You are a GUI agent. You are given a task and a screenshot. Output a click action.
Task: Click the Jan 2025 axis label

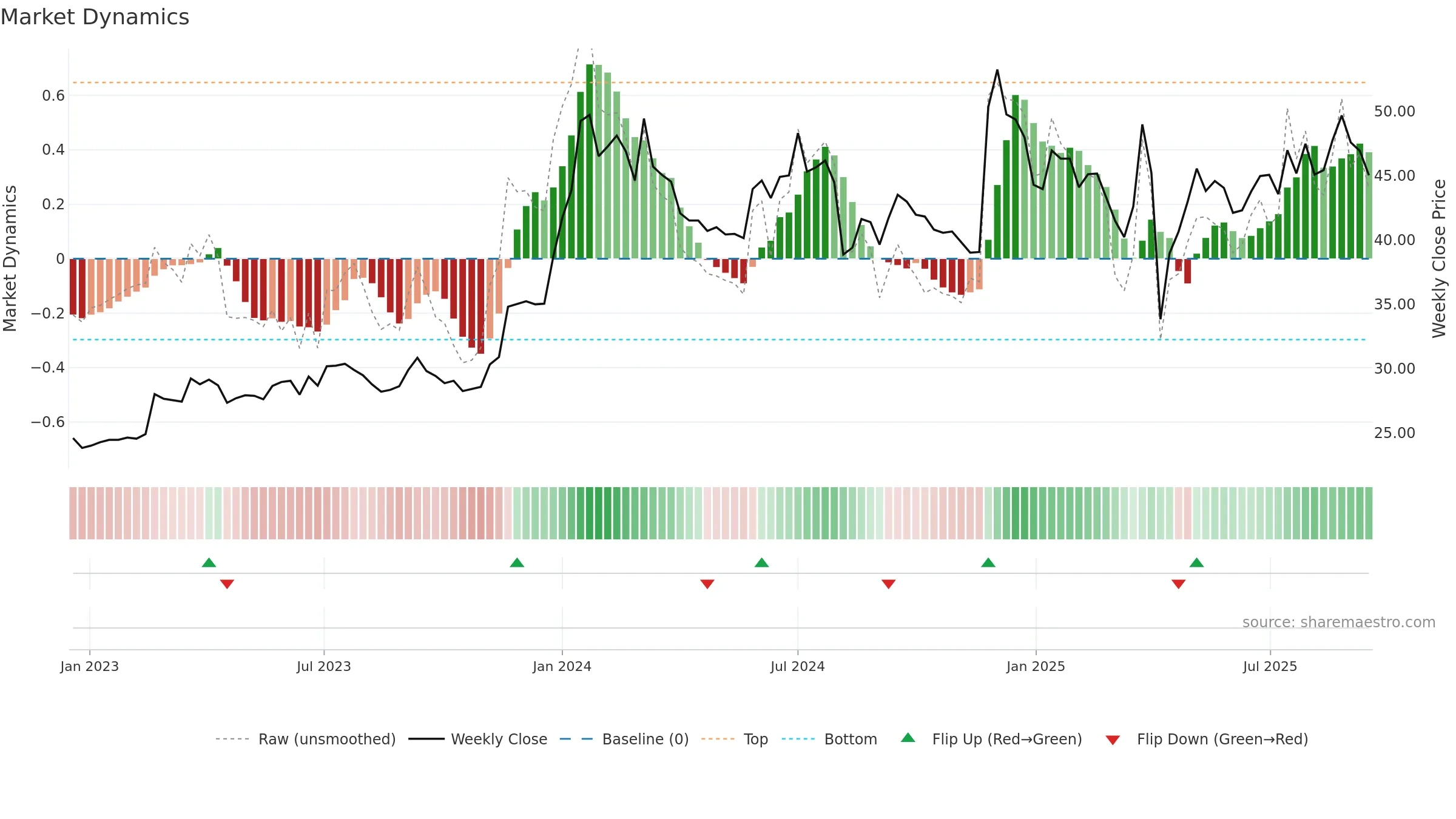[x=1036, y=666]
